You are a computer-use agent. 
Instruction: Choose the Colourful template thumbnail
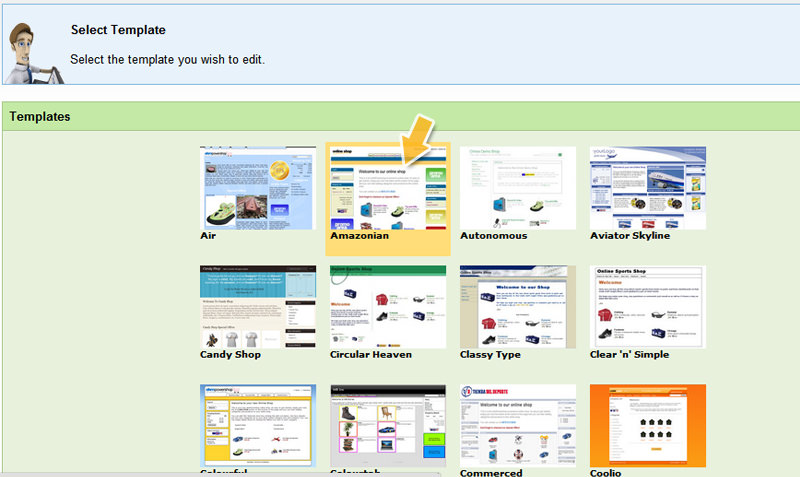(258, 425)
